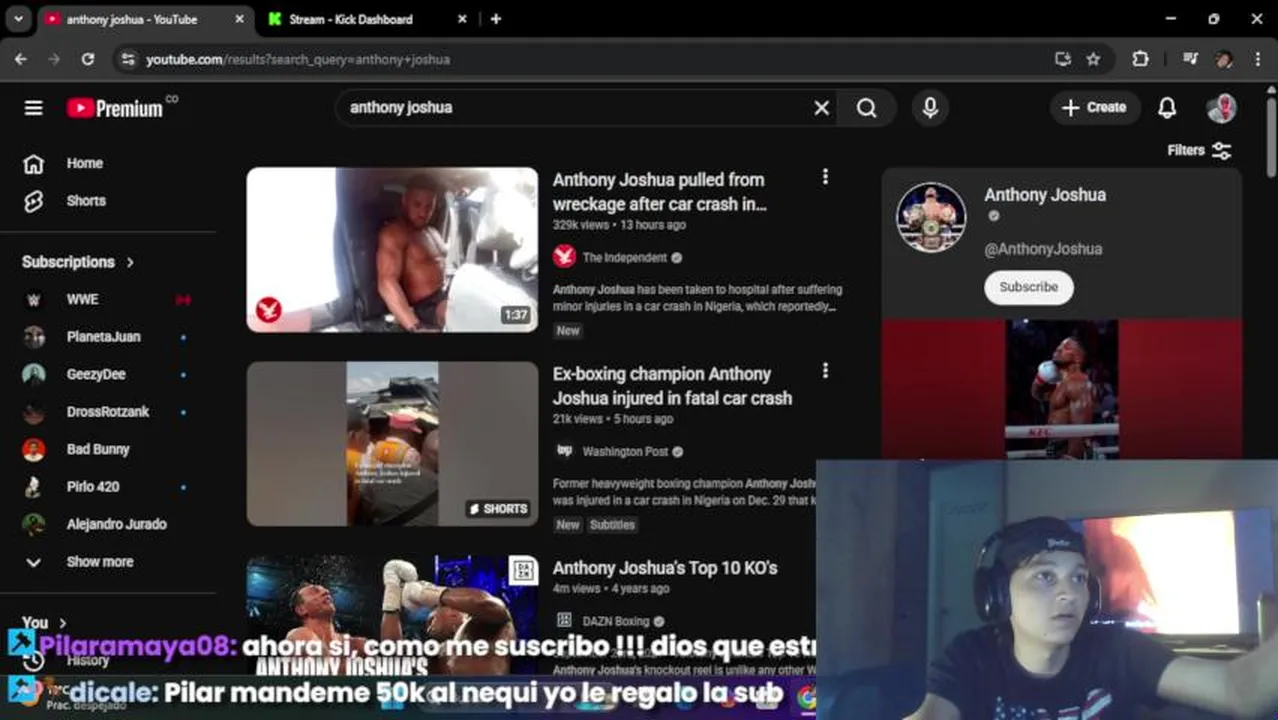The width and height of the screenshot is (1278, 720).
Task: Subscribe to Anthony Joshua channel
Action: pyautogui.click(x=1028, y=287)
